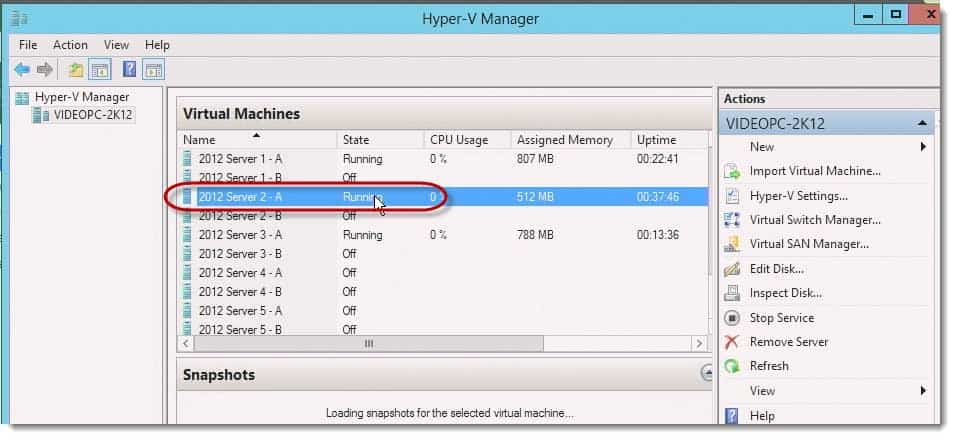
Task: Click the VIDEOPC-2K12 server icon in tree
Action: pyautogui.click(x=41, y=115)
